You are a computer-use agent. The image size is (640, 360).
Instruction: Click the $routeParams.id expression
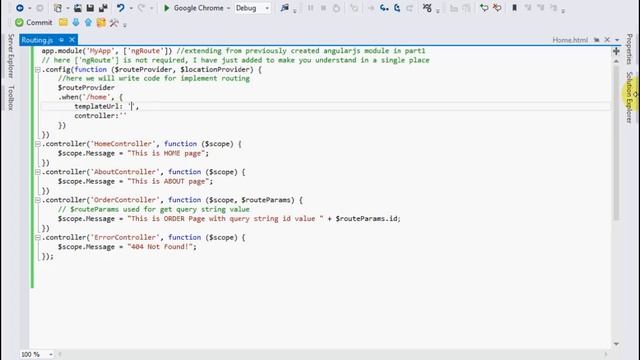(366, 219)
